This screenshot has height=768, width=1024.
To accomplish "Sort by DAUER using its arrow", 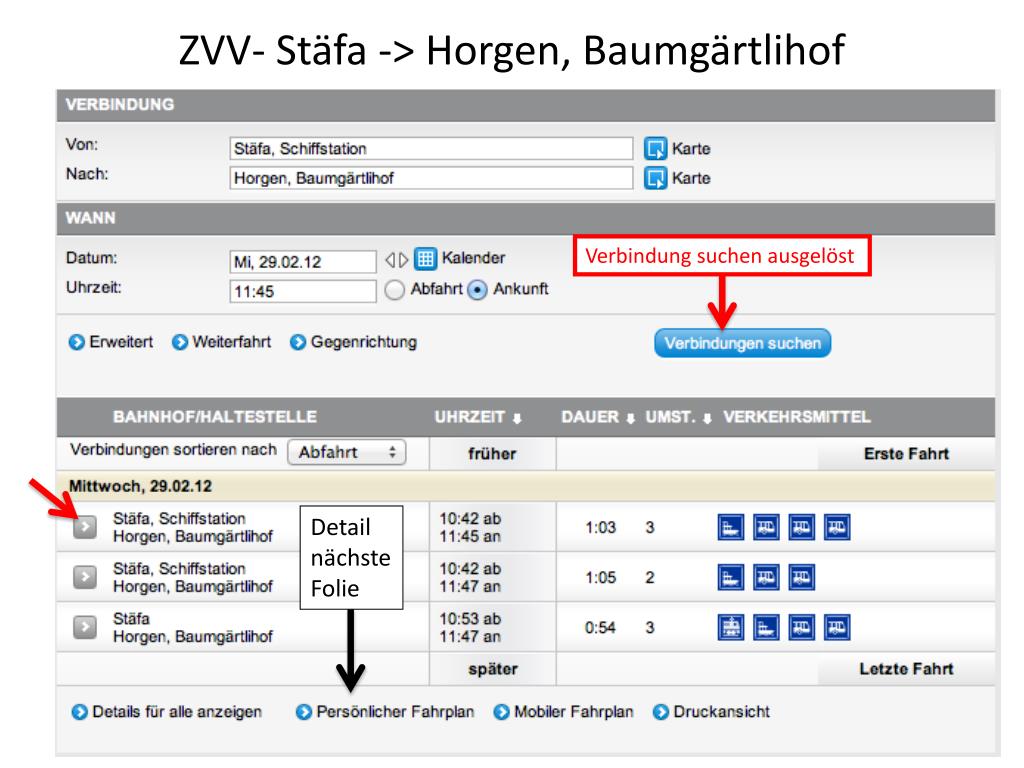I will (630, 419).
